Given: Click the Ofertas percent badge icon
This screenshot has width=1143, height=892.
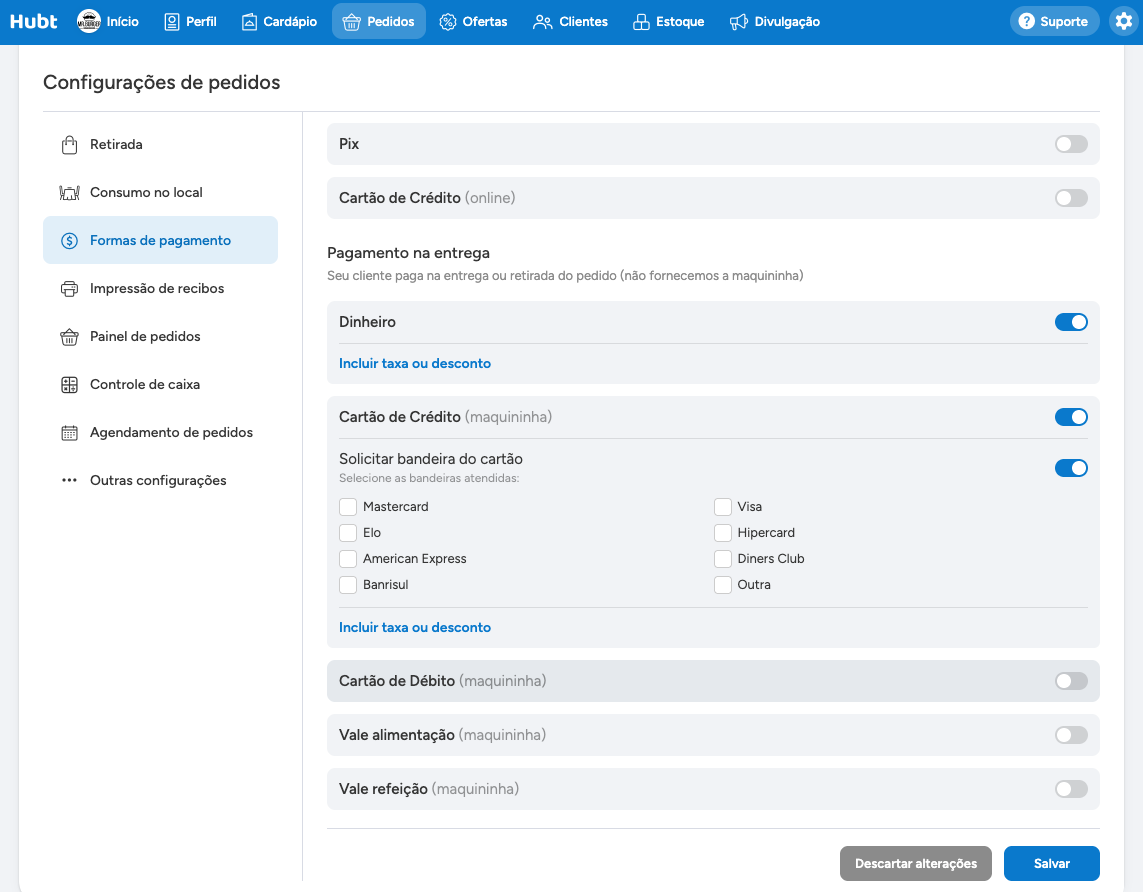Looking at the screenshot, I should pyautogui.click(x=448, y=22).
